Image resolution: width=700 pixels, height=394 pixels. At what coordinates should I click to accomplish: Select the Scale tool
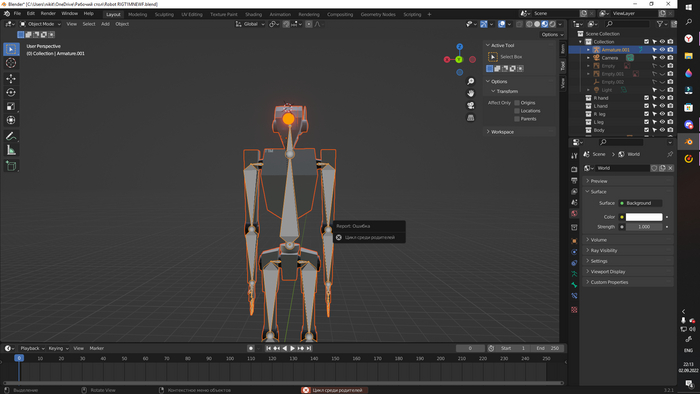point(11,106)
